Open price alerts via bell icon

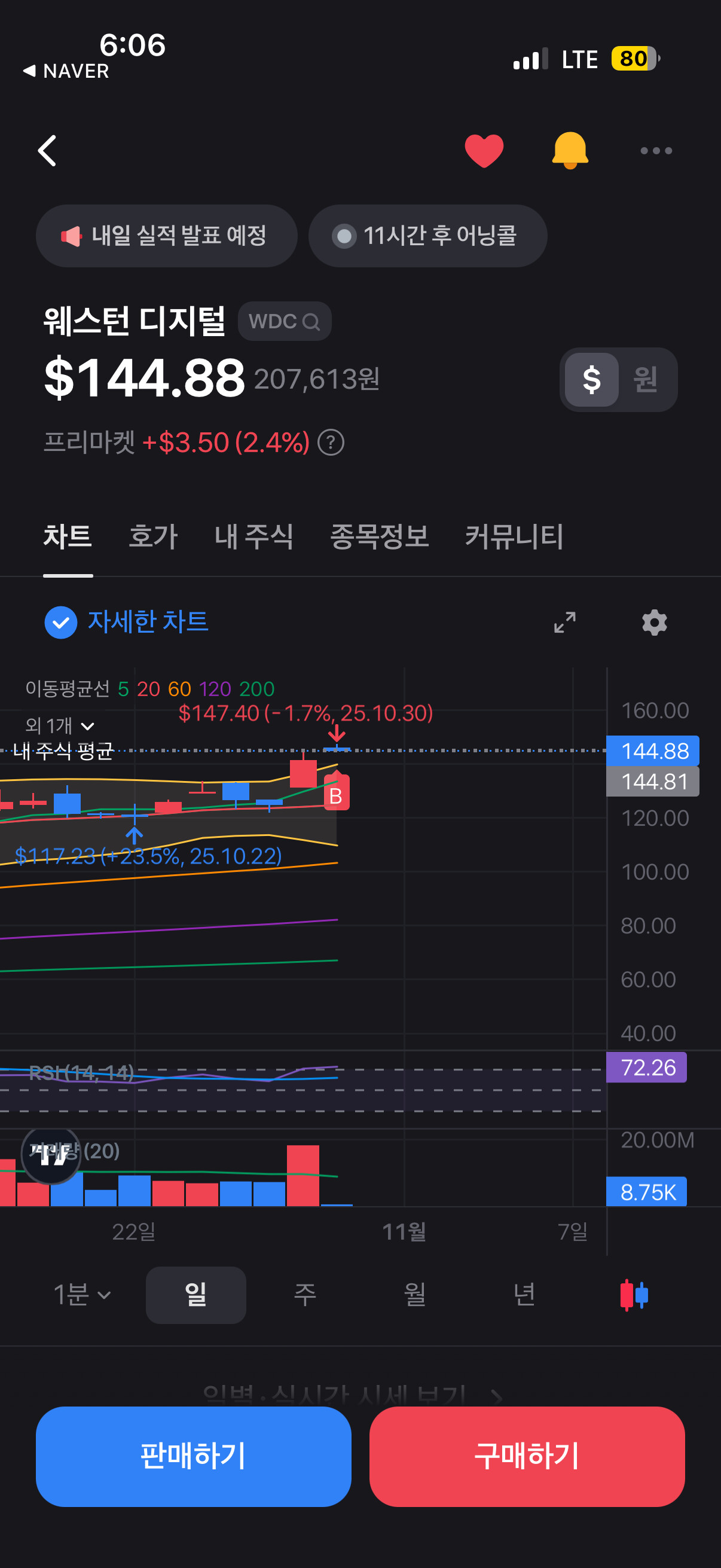pyautogui.click(x=570, y=150)
